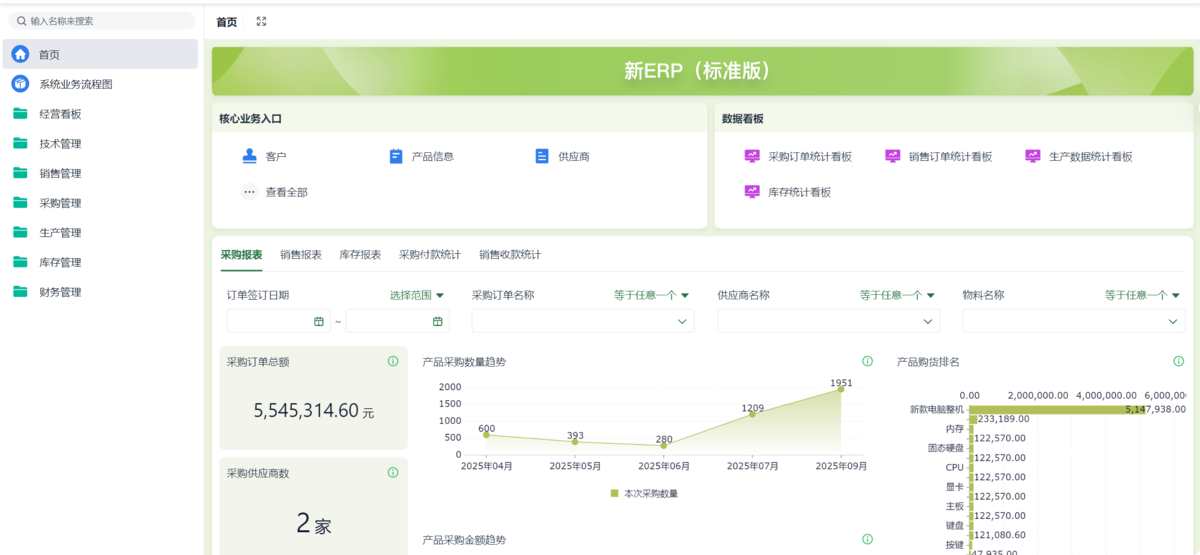Click info icon on 采购订单总额 card

(x=393, y=361)
